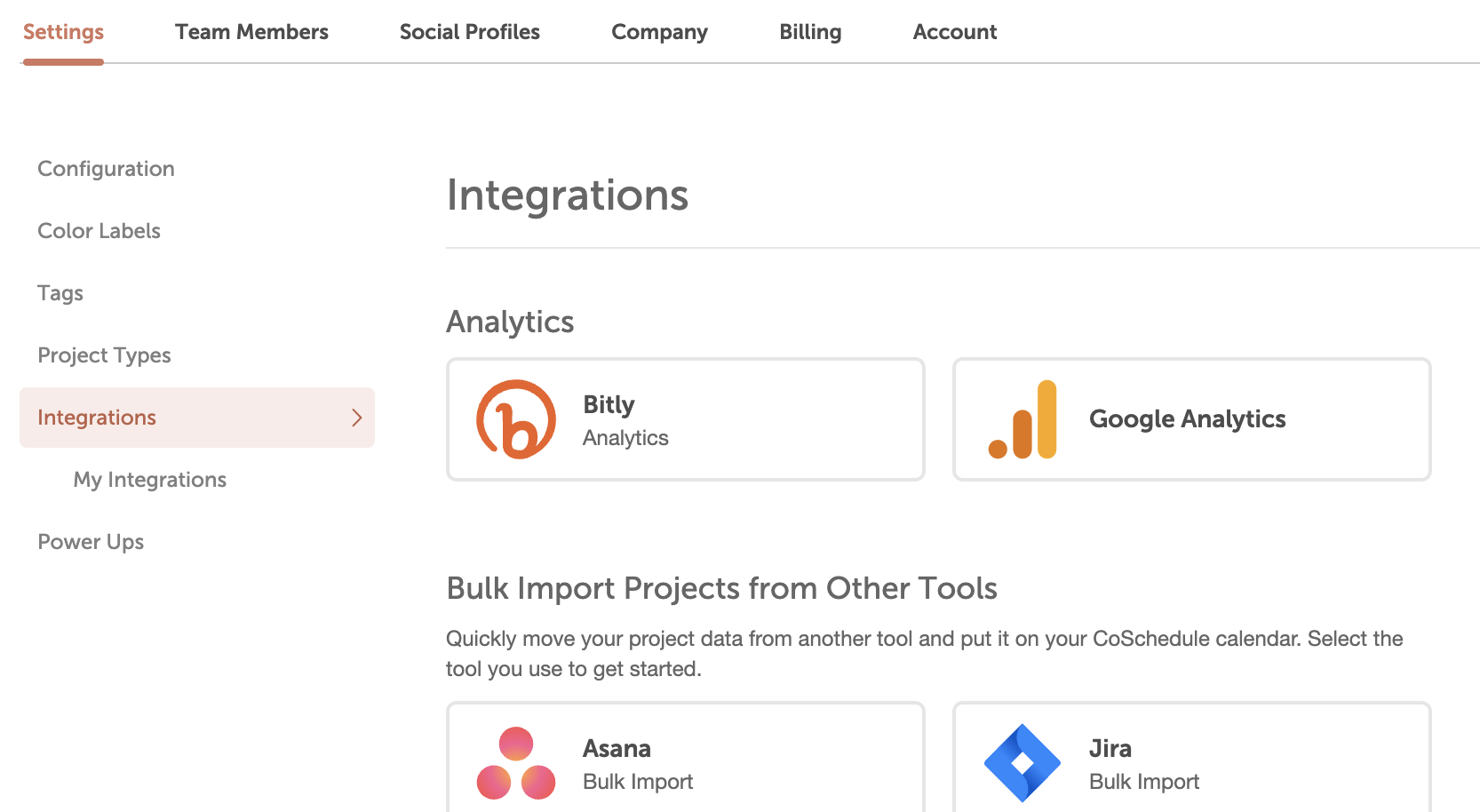Open Configuration in the sidebar

(106, 169)
